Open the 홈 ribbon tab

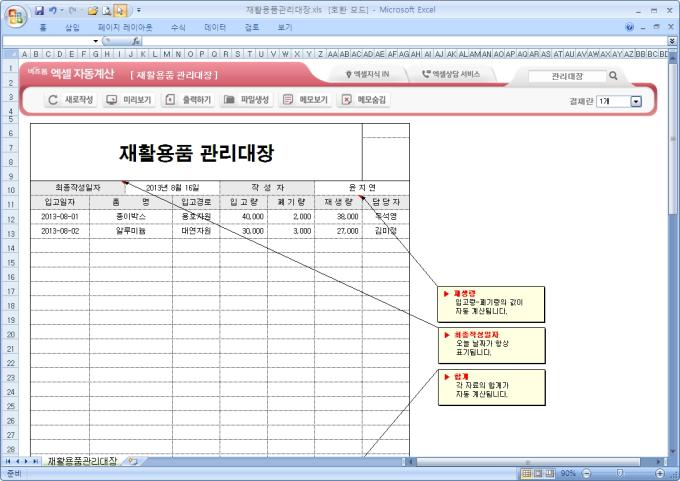43,27
